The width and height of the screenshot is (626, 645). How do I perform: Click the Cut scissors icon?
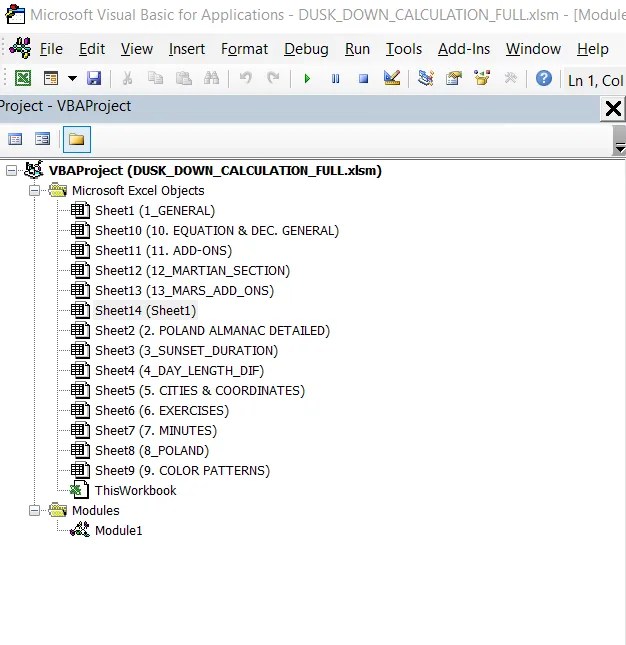coord(128,78)
